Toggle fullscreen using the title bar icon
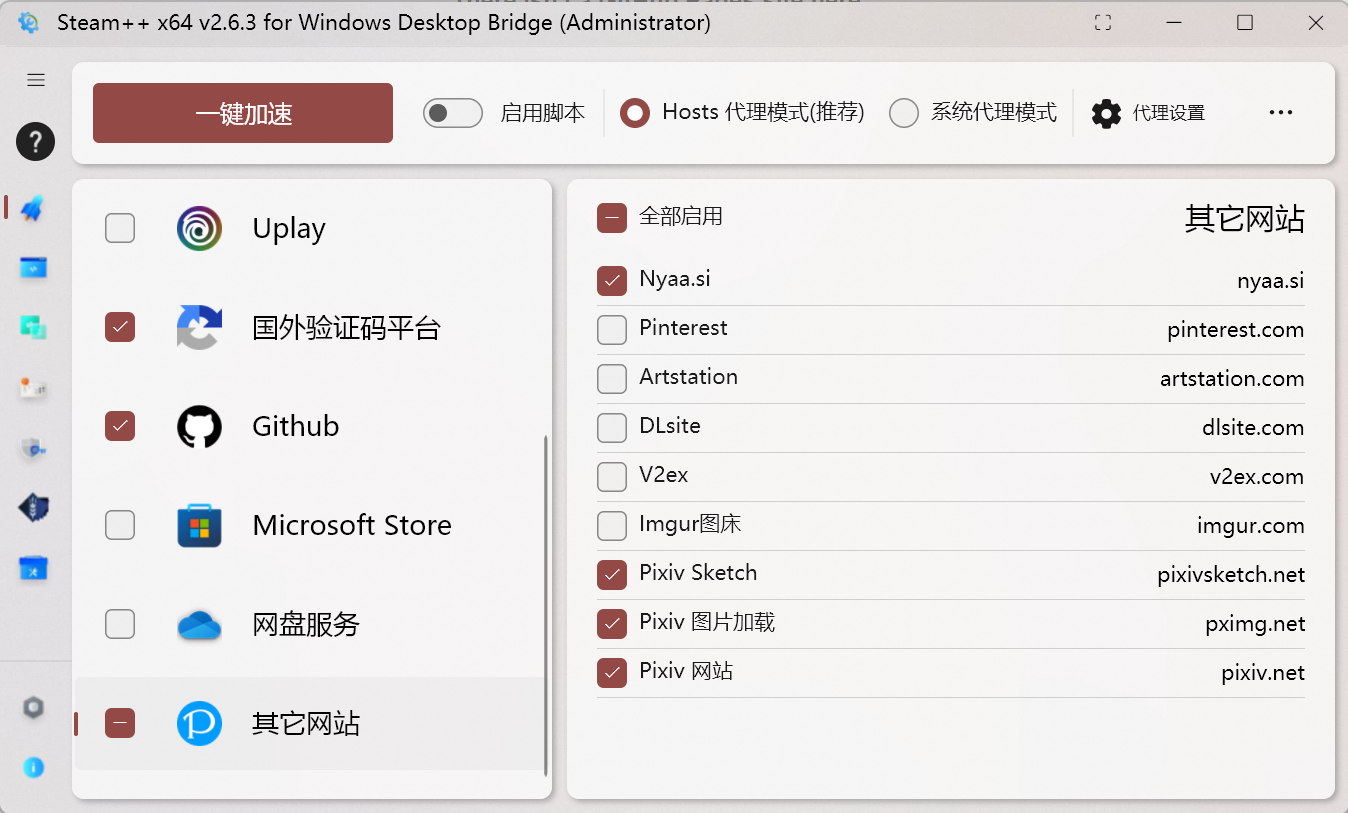 [x=1103, y=23]
